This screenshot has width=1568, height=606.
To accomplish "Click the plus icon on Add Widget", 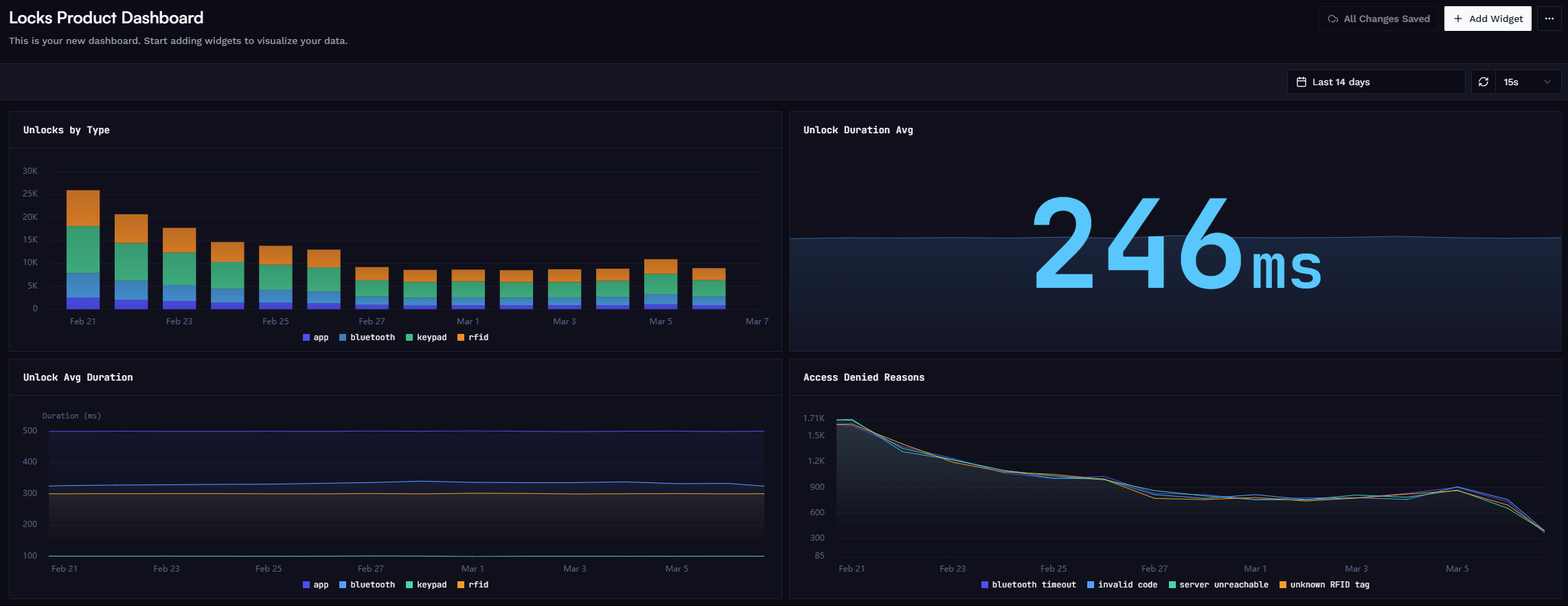I will (x=1458, y=19).
